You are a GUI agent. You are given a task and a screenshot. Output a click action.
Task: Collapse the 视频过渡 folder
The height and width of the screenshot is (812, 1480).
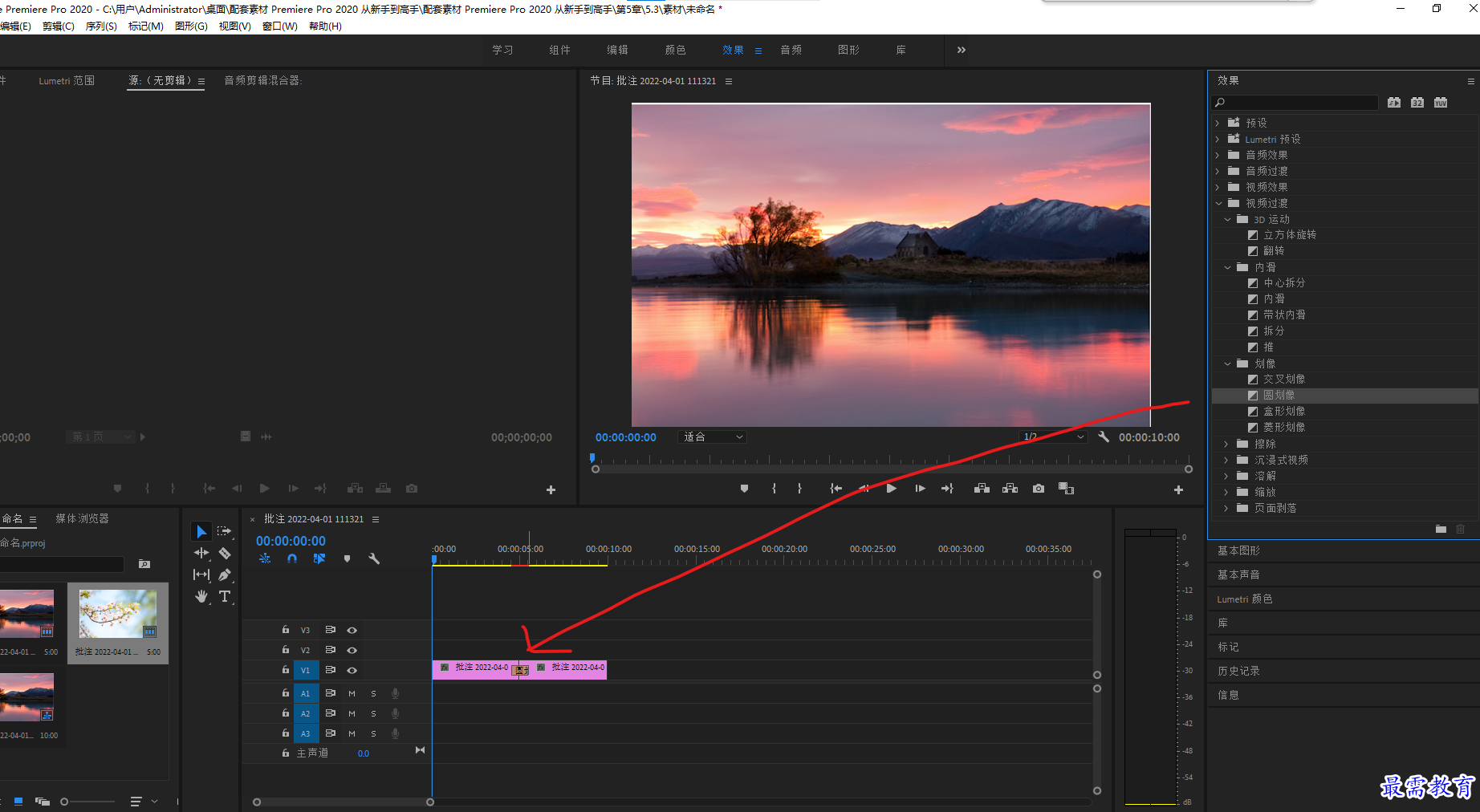click(1218, 203)
